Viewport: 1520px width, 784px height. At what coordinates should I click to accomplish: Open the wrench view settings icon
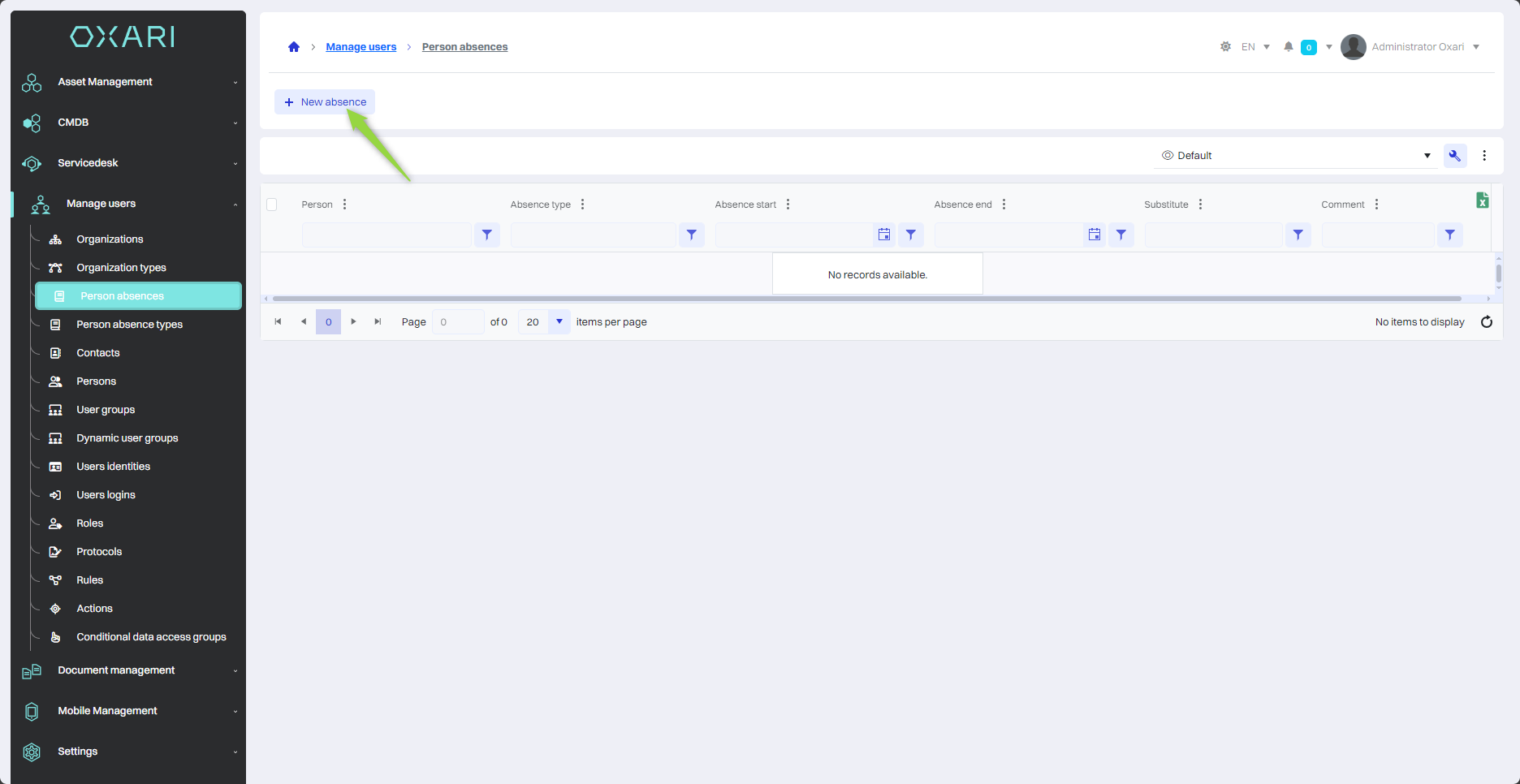[1454, 156]
